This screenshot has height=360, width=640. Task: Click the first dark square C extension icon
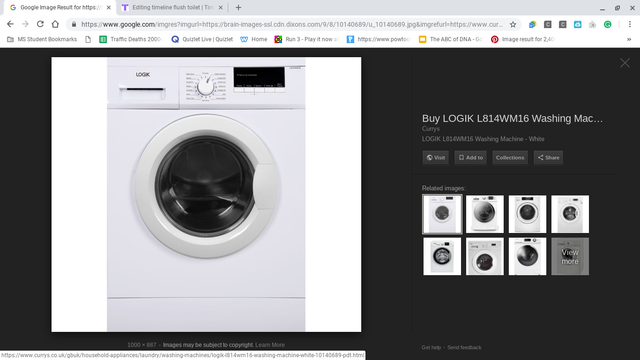click(x=548, y=24)
